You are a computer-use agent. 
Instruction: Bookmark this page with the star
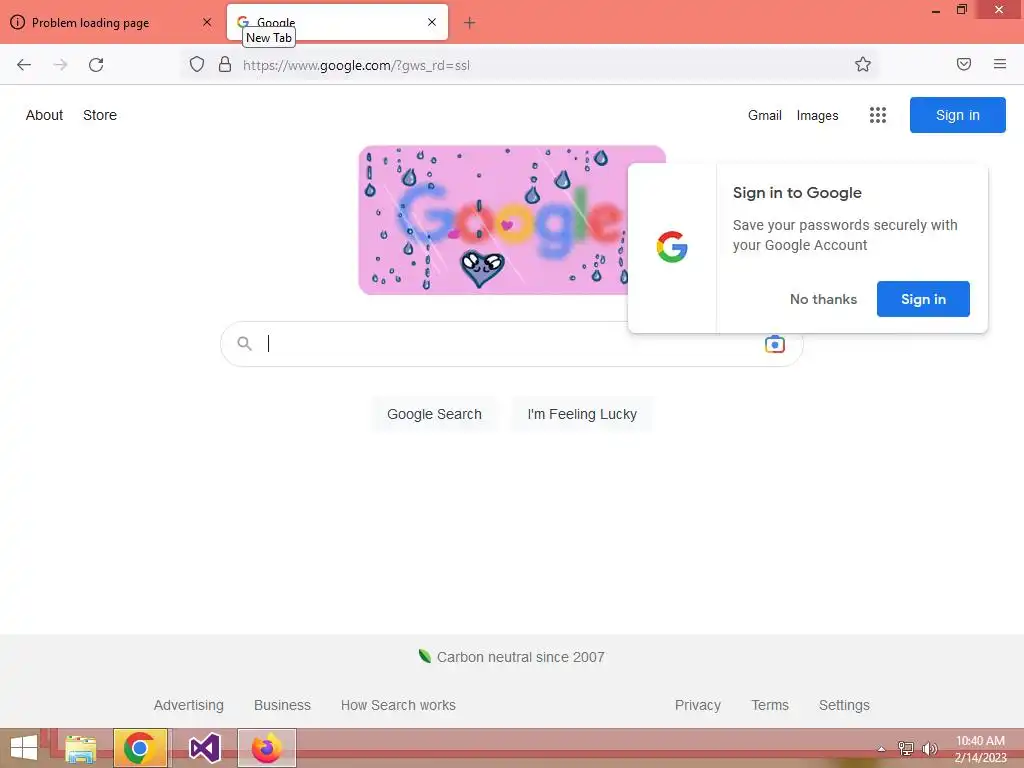coord(863,65)
